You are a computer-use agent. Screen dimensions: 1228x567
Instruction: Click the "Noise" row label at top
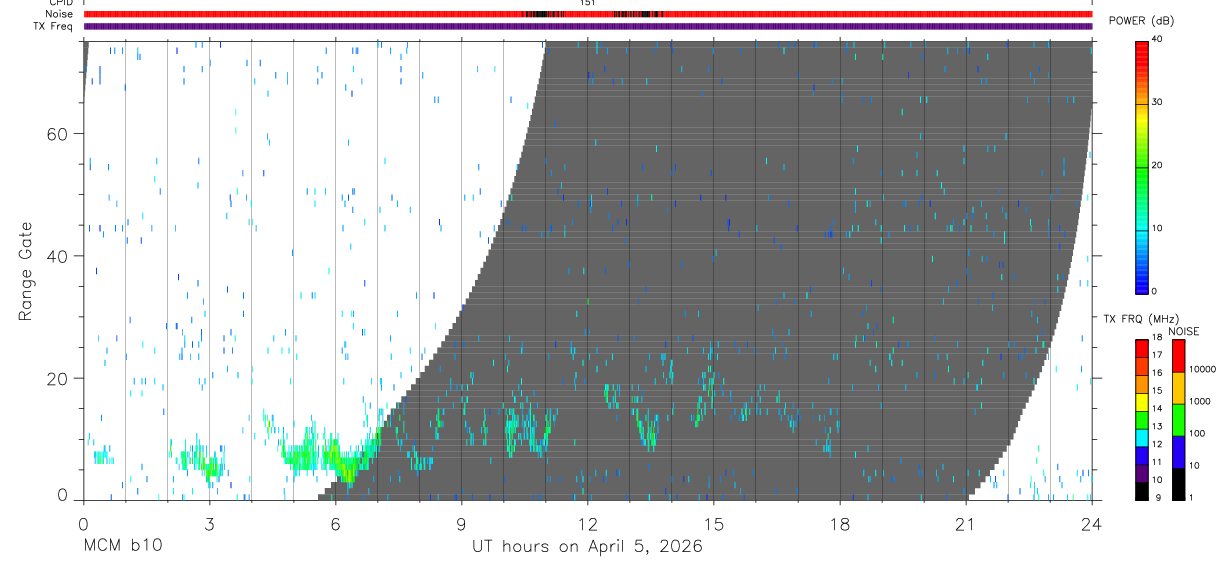61,14
